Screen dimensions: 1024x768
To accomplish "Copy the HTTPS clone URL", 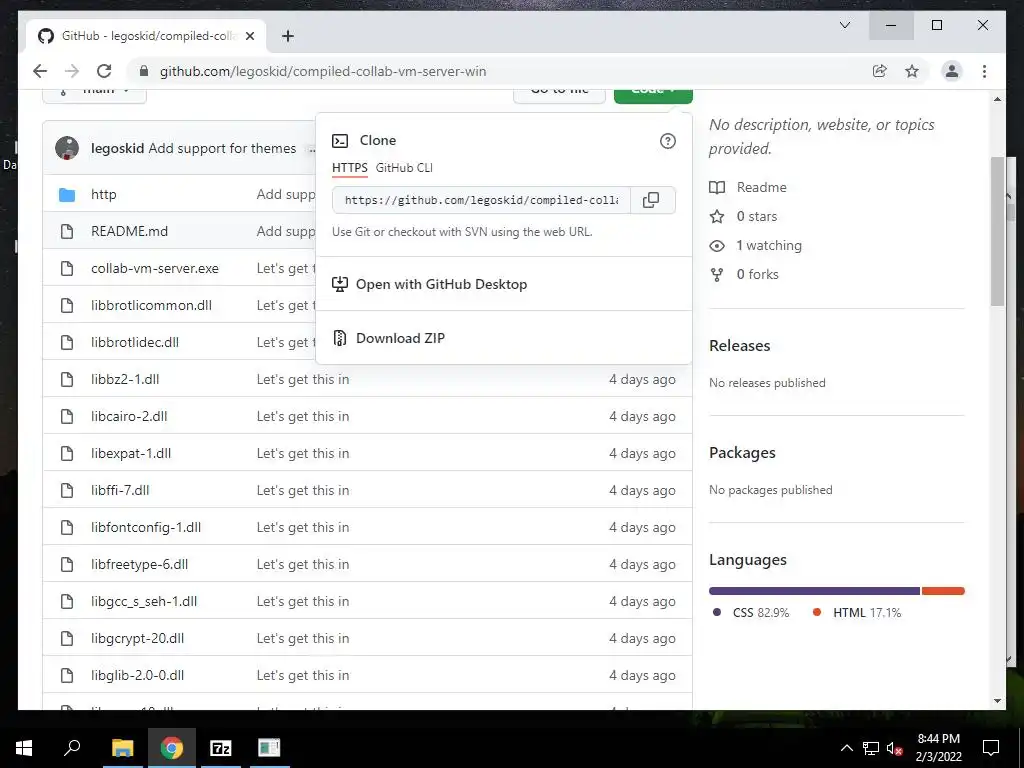I will (651, 200).
